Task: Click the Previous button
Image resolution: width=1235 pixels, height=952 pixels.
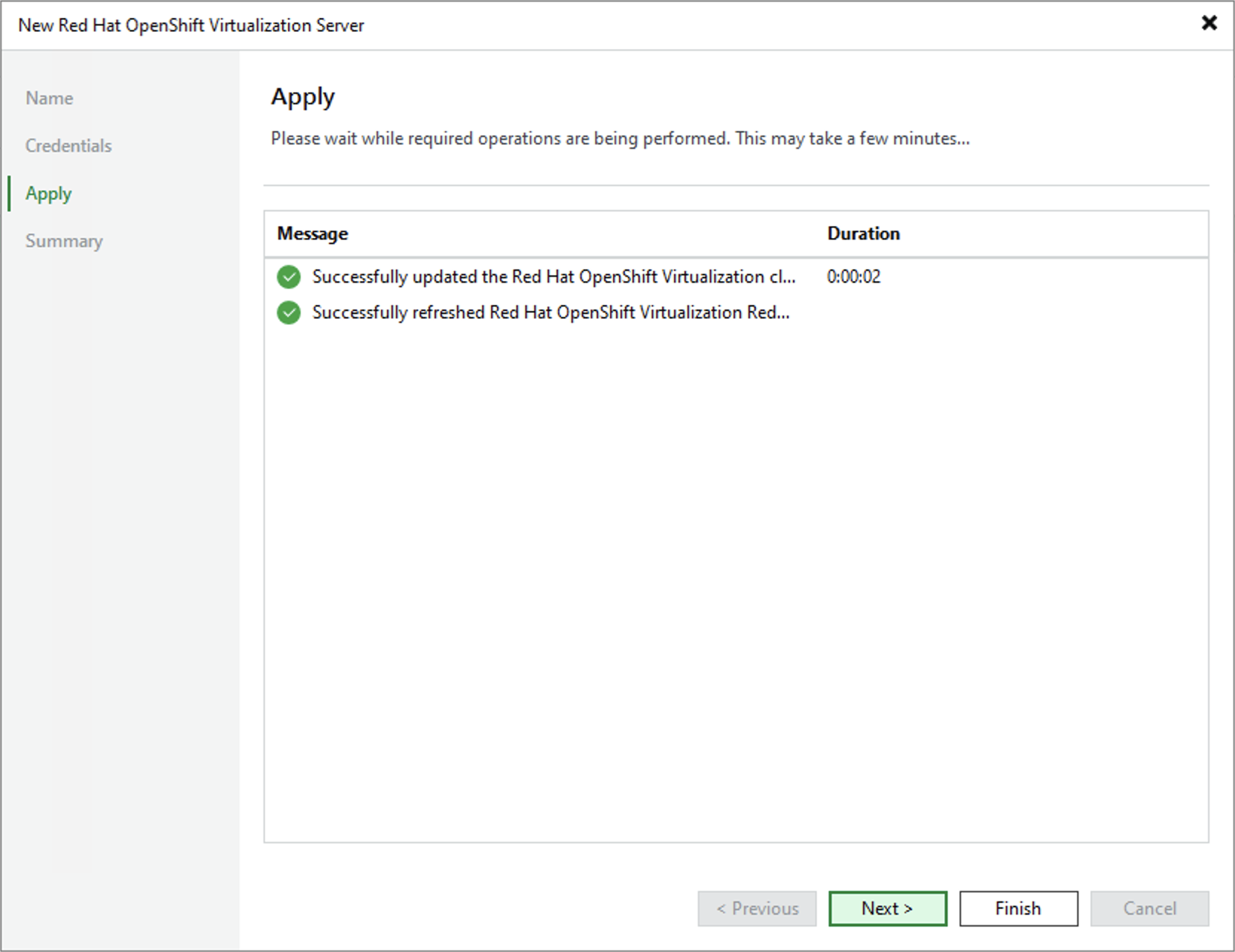Action: pos(757,908)
